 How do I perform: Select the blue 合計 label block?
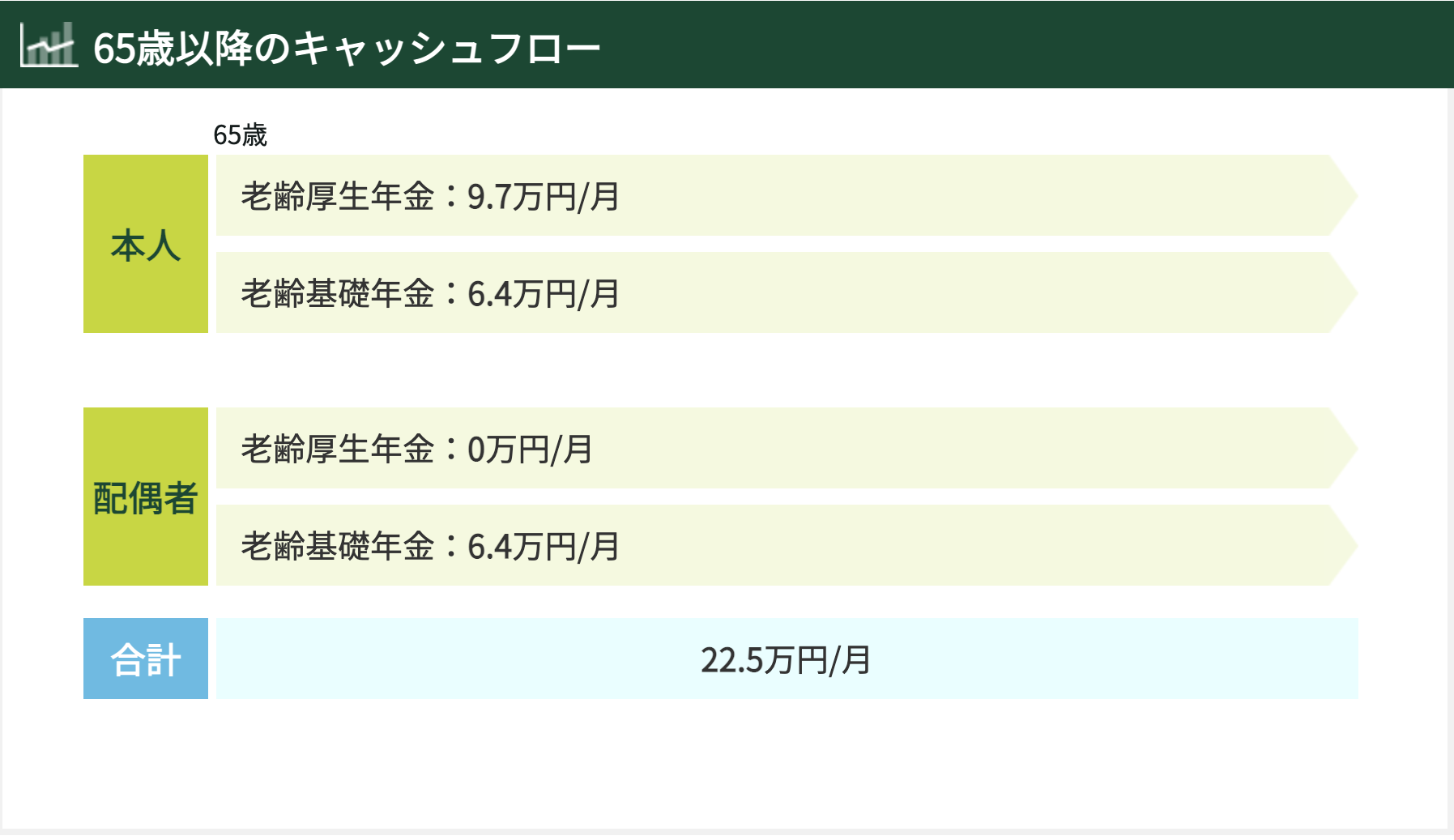point(146,659)
